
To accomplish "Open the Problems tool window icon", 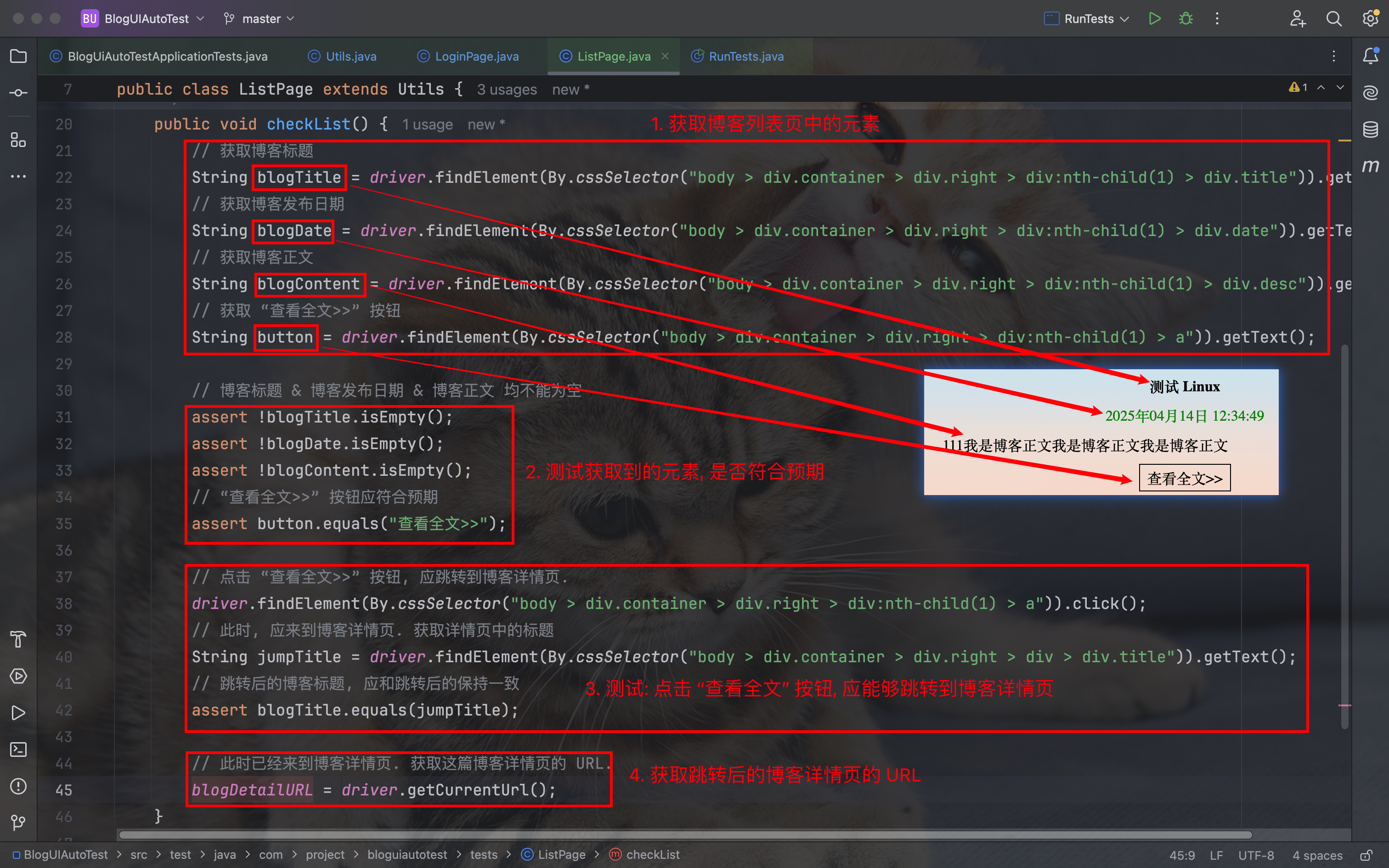I will click(18, 786).
